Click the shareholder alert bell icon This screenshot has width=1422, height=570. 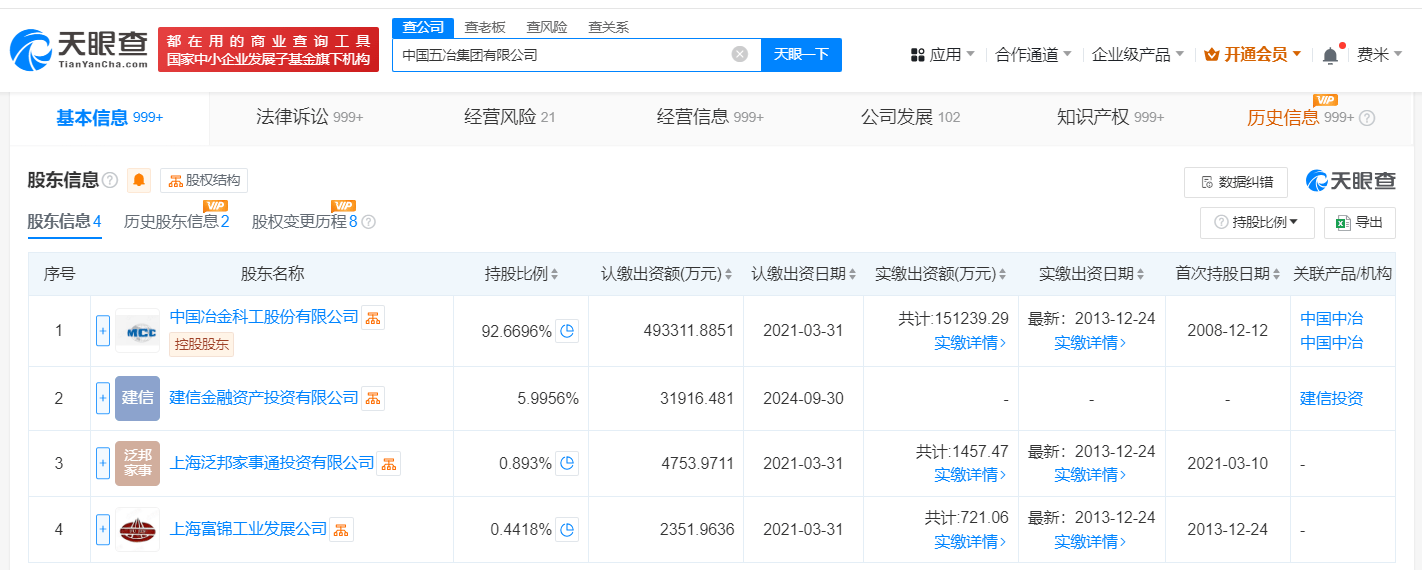point(139,180)
